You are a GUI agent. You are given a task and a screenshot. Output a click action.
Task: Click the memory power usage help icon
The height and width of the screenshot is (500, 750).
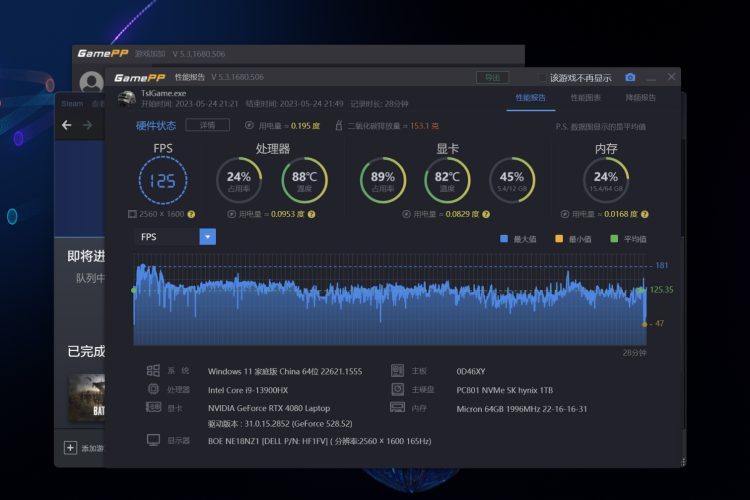(x=645, y=214)
